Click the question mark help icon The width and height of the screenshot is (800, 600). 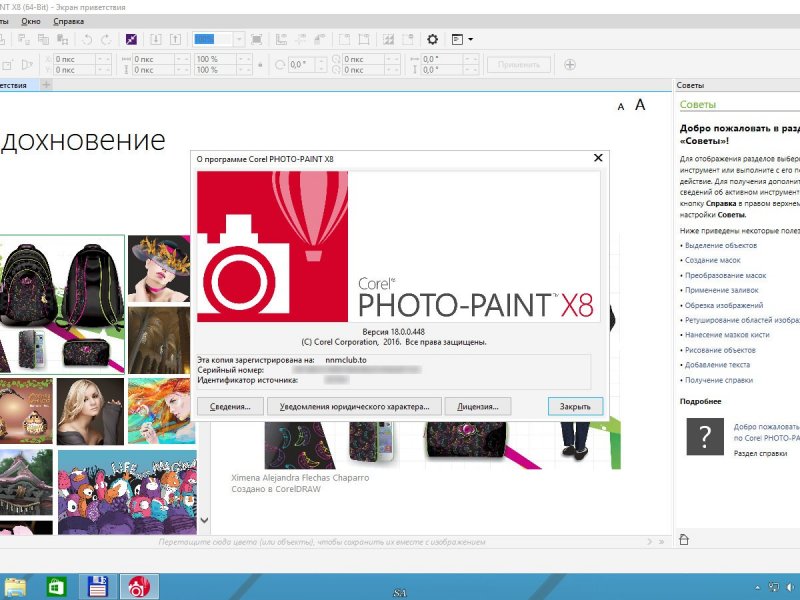tap(705, 436)
